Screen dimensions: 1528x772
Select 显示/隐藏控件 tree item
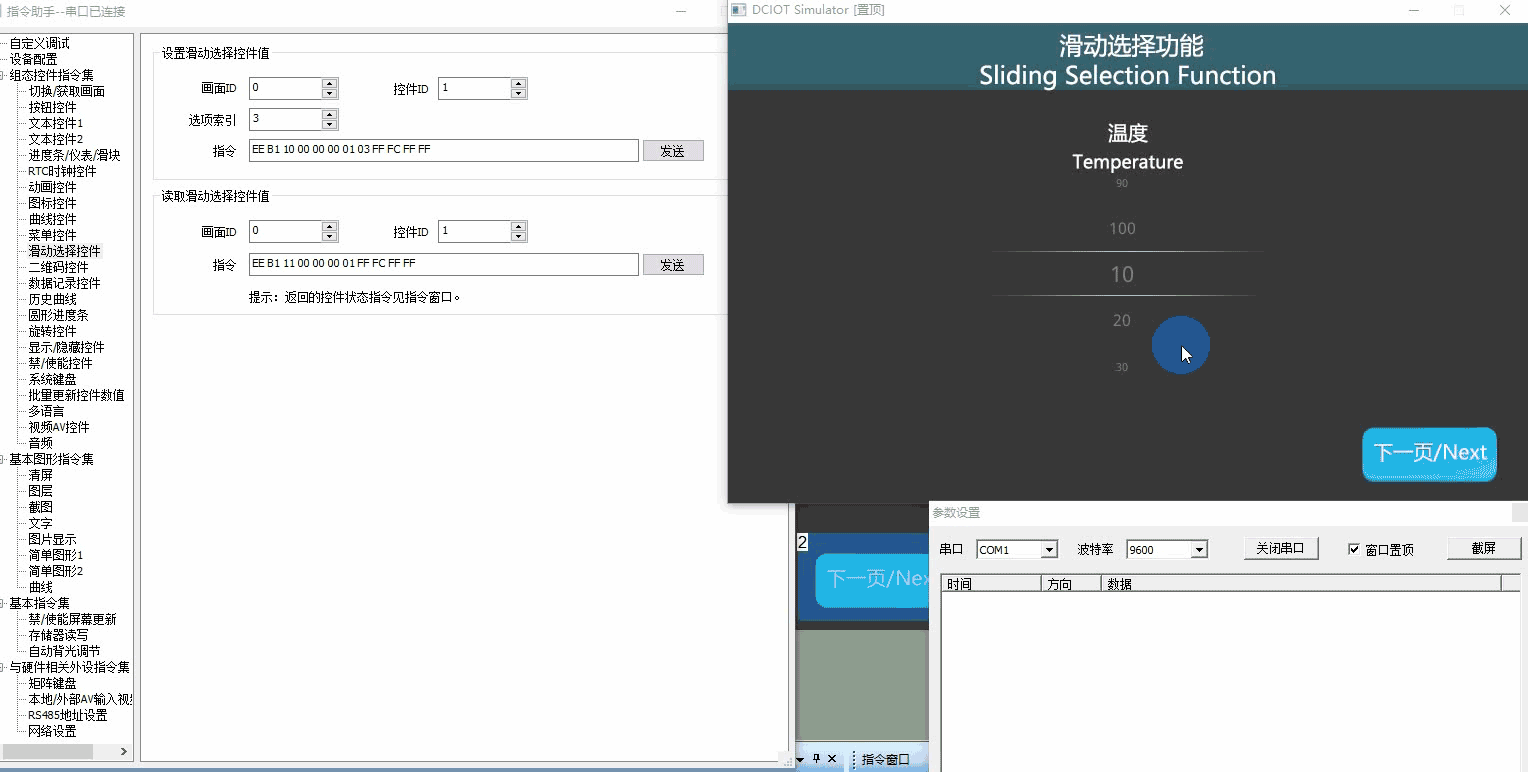(x=66, y=347)
